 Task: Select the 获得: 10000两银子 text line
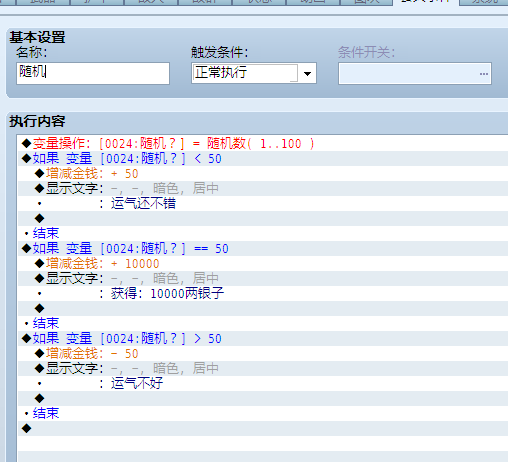(x=263, y=294)
